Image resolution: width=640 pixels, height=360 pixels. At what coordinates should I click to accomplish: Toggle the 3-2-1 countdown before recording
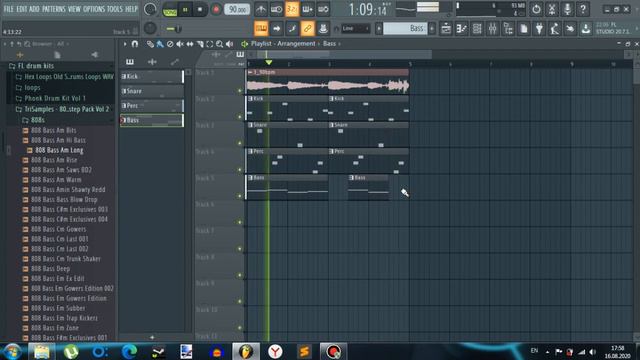coord(292,9)
